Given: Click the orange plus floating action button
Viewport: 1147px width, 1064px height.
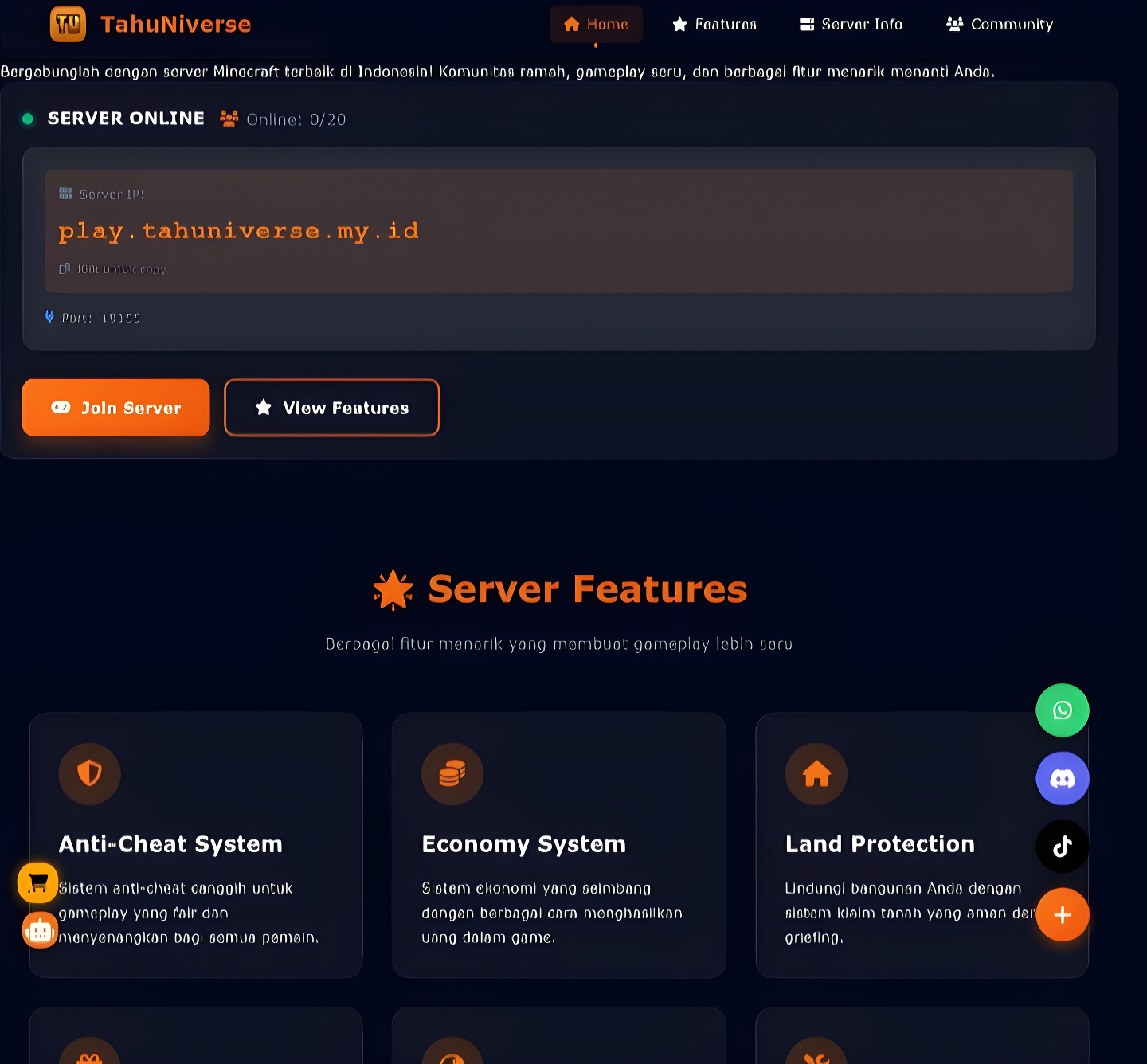Looking at the screenshot, I should point(1062,914).
